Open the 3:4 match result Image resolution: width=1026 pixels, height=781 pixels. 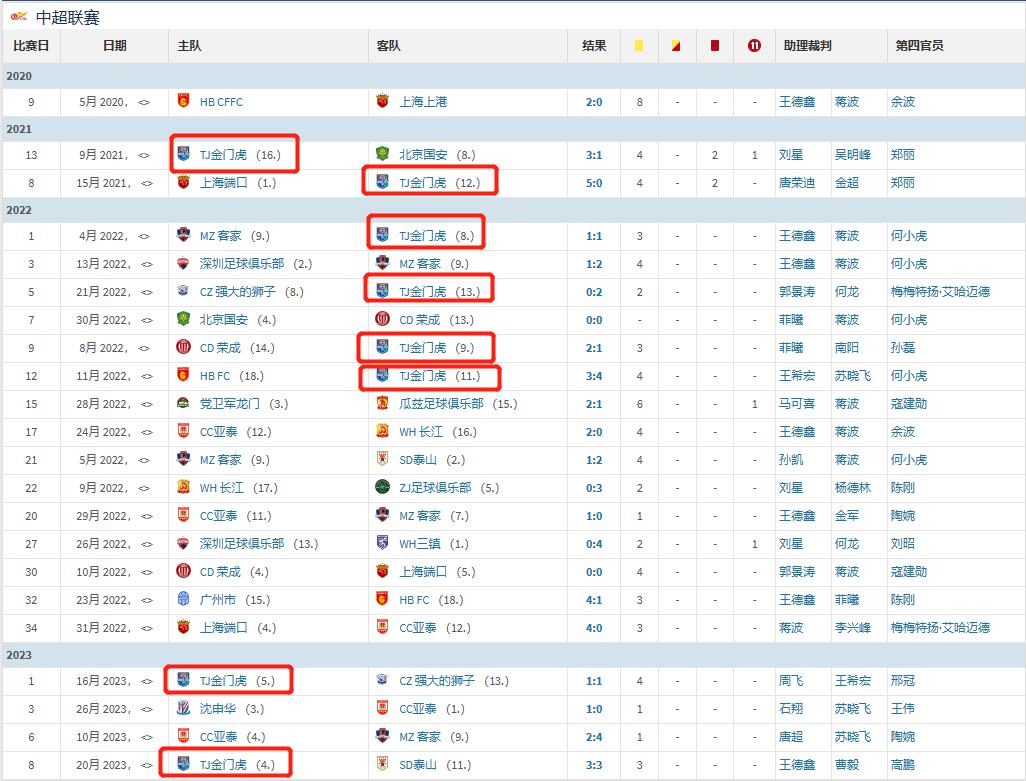tap(594, 376)
